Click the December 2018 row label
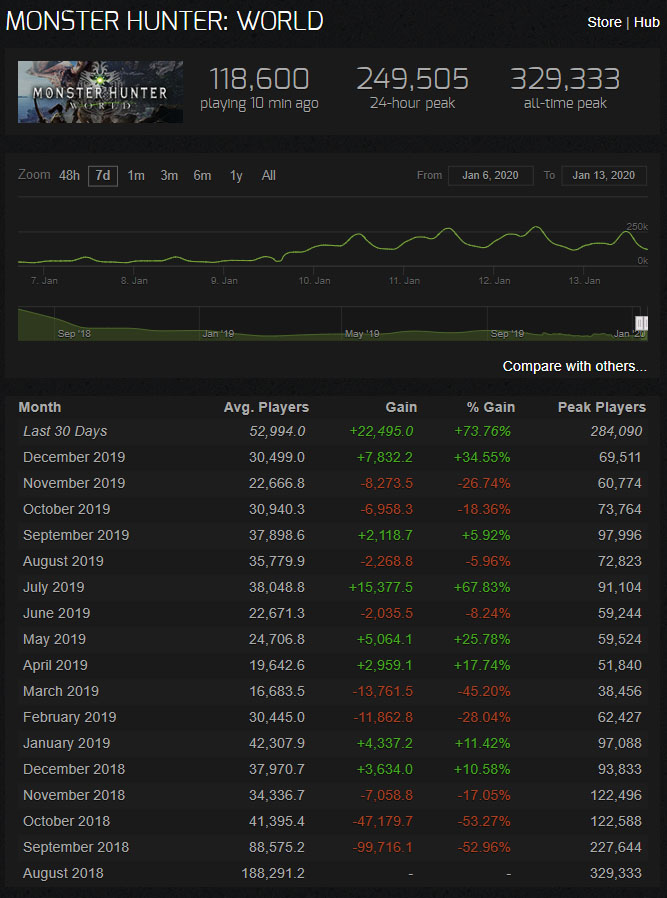 click(x=74, y=769)
